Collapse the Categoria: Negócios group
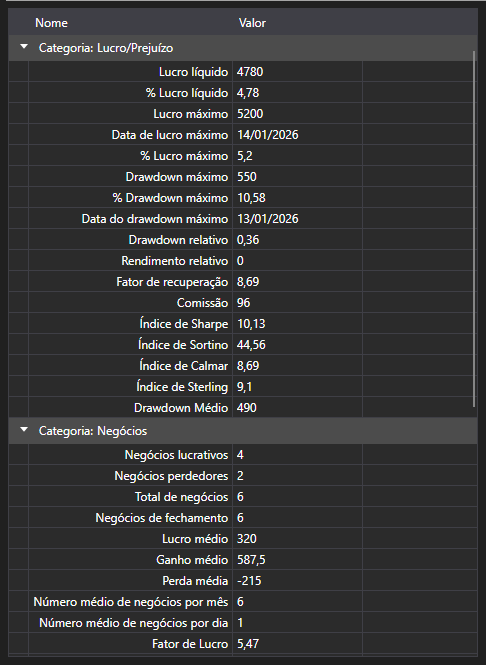This screenshot has width=486, height=665. (24, 430)
